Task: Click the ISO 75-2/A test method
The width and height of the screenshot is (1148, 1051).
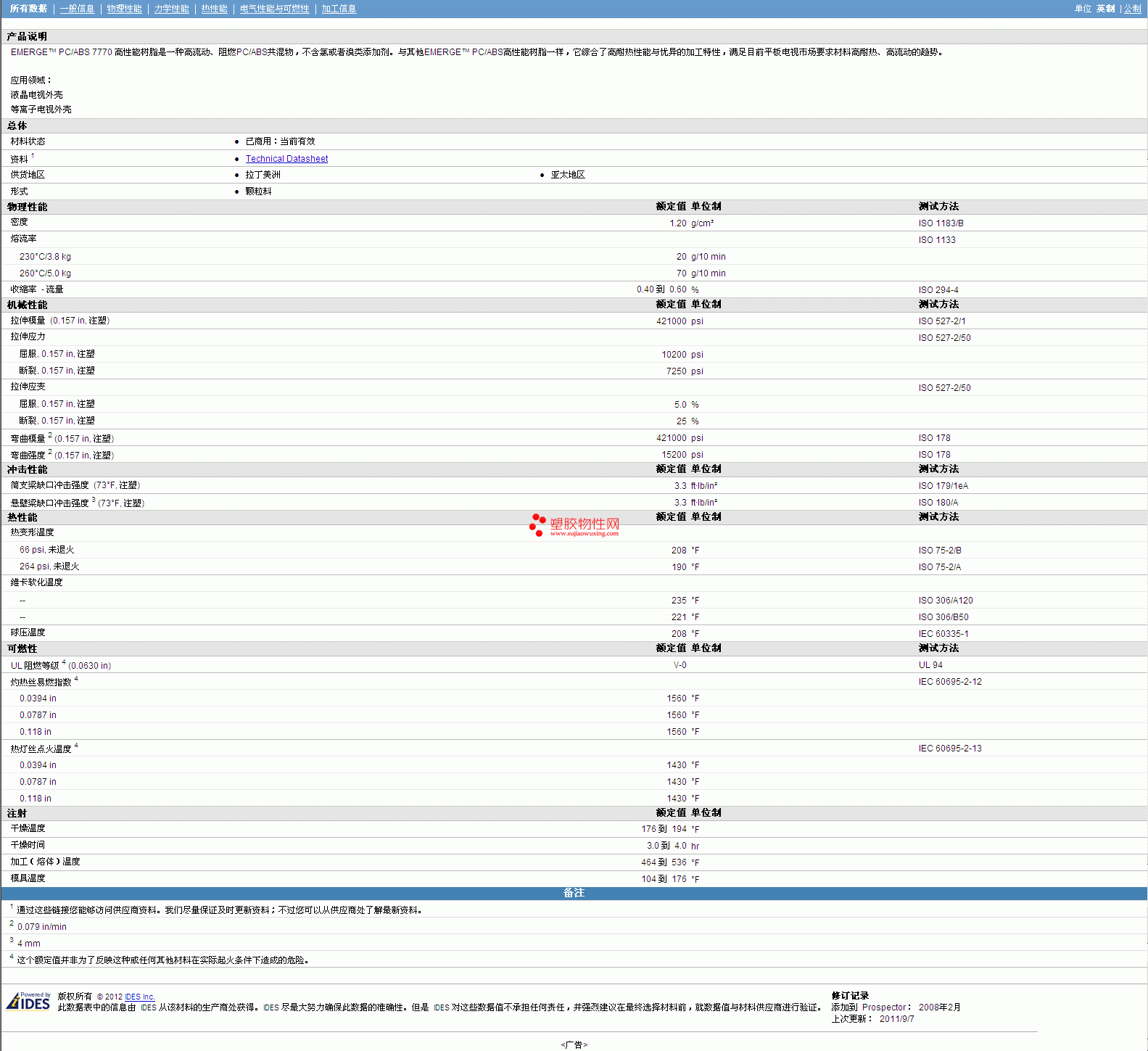Action: 939,567
